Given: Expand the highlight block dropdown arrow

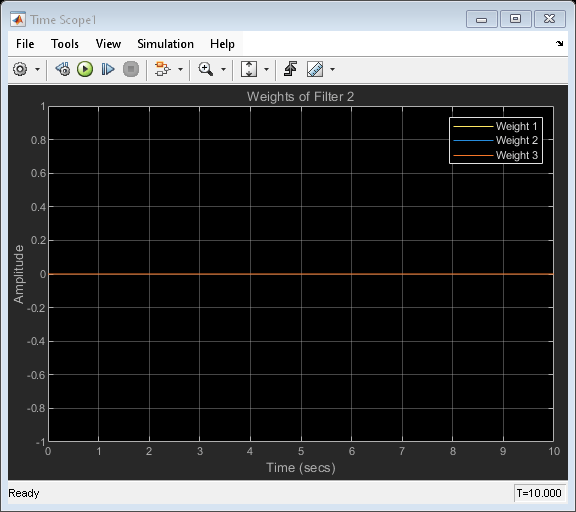Looking at the screenshot, I should [180, 69].
